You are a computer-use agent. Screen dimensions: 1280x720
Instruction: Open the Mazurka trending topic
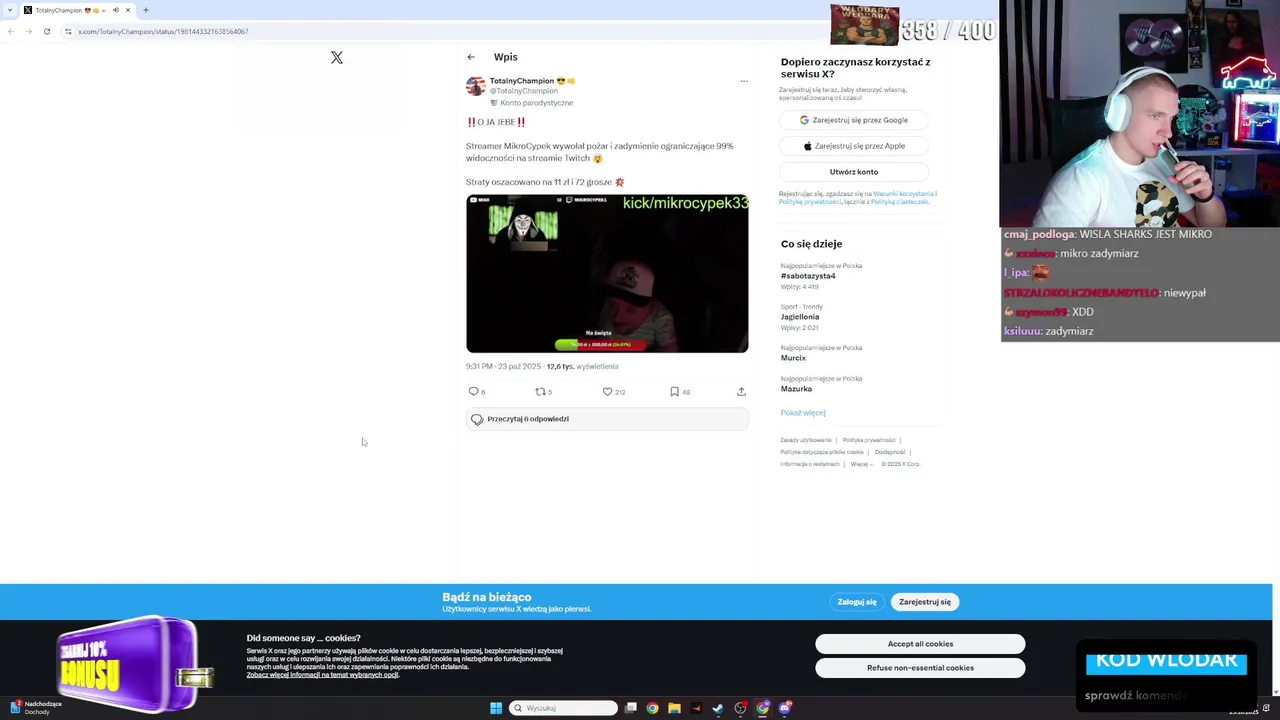(796, 389)
